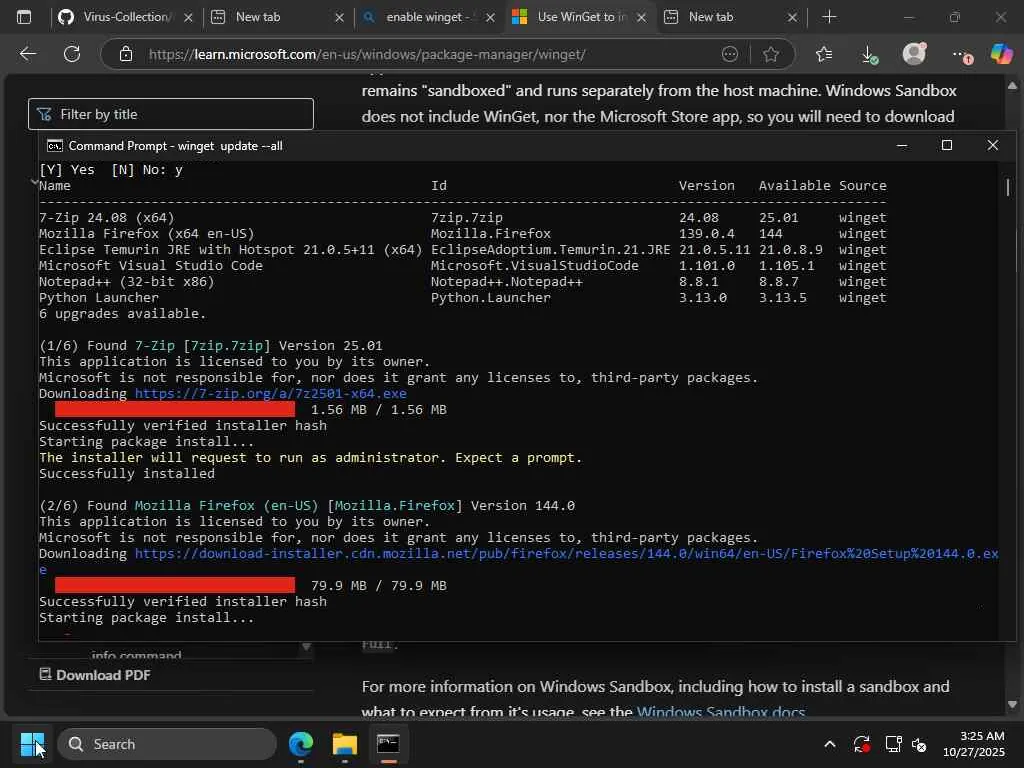The image size is (1024, 768).
Task: Select the '6 upgrades available.' line
Action: click(122, 313)
